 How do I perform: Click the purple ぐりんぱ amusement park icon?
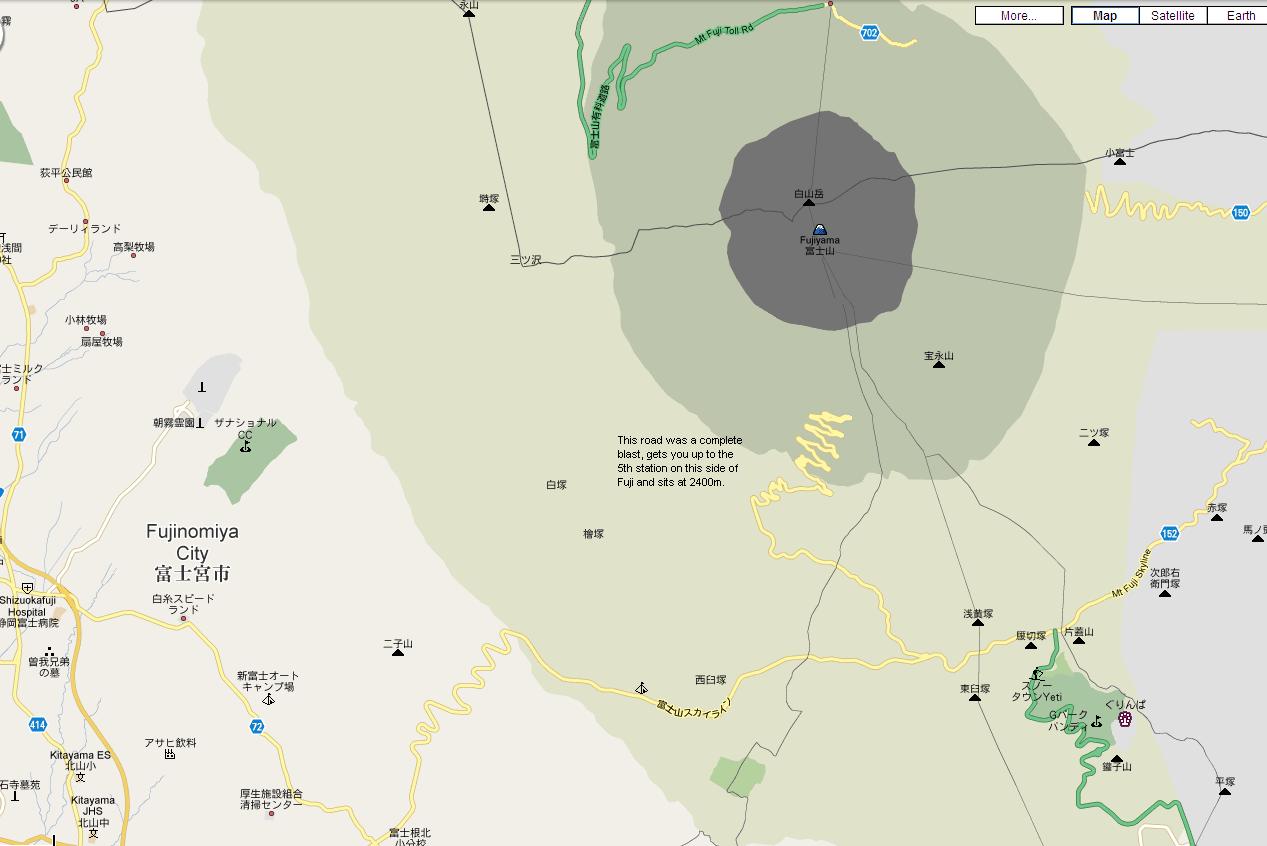pos(1124,718)
